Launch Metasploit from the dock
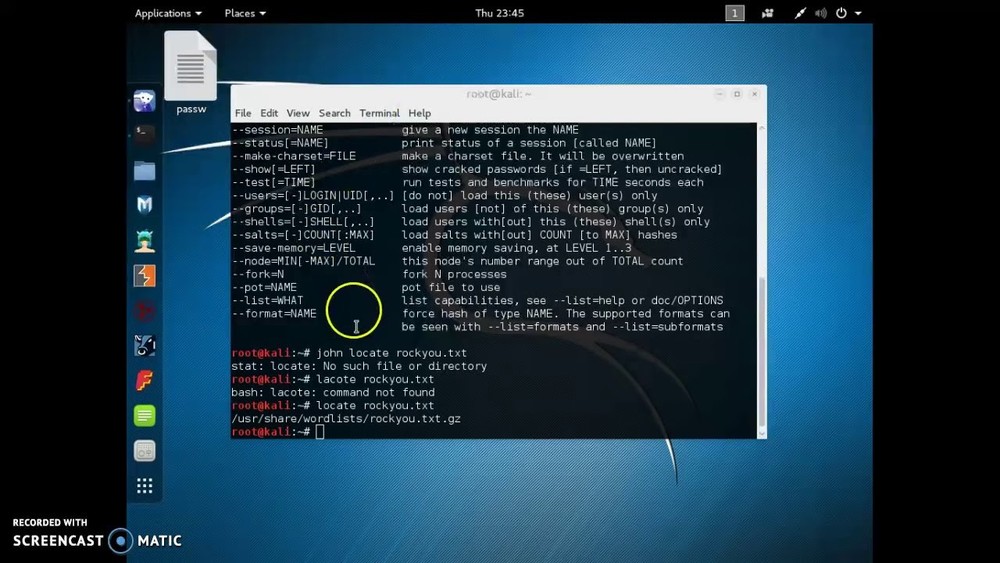 pyautogui.click(x=145, y=205)
